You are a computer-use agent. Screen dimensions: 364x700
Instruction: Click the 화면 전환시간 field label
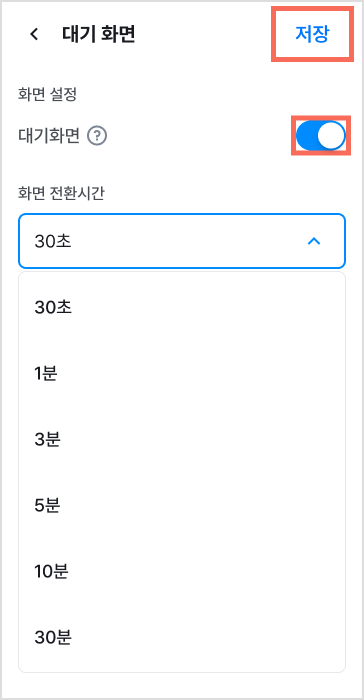(x=60, y=193)
